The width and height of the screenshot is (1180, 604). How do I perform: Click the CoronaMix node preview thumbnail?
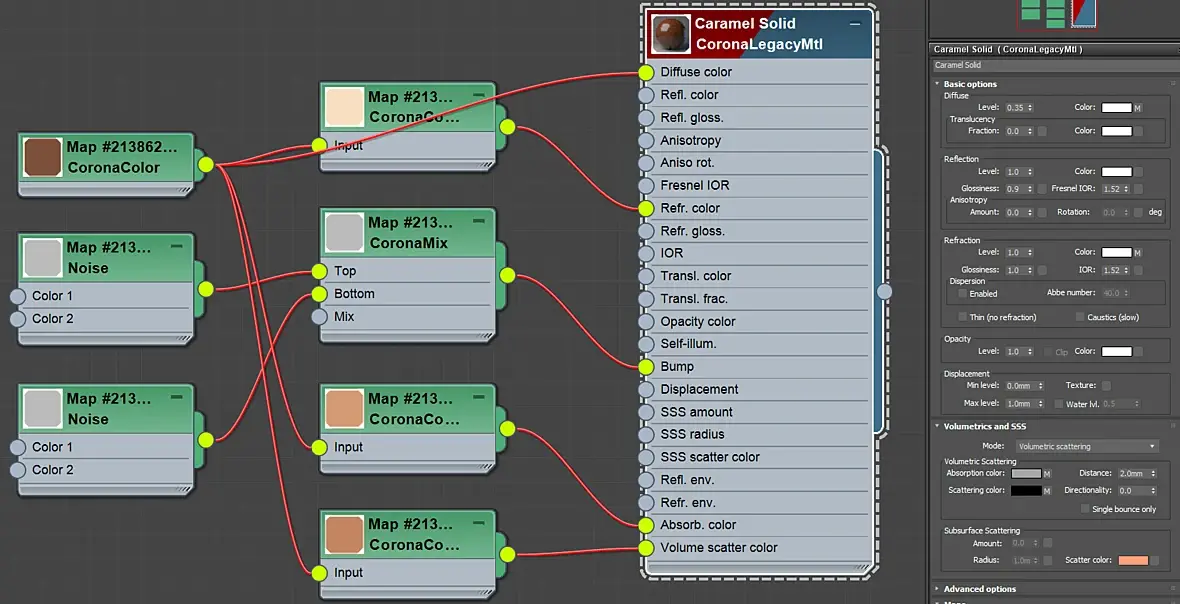point(345,232)
